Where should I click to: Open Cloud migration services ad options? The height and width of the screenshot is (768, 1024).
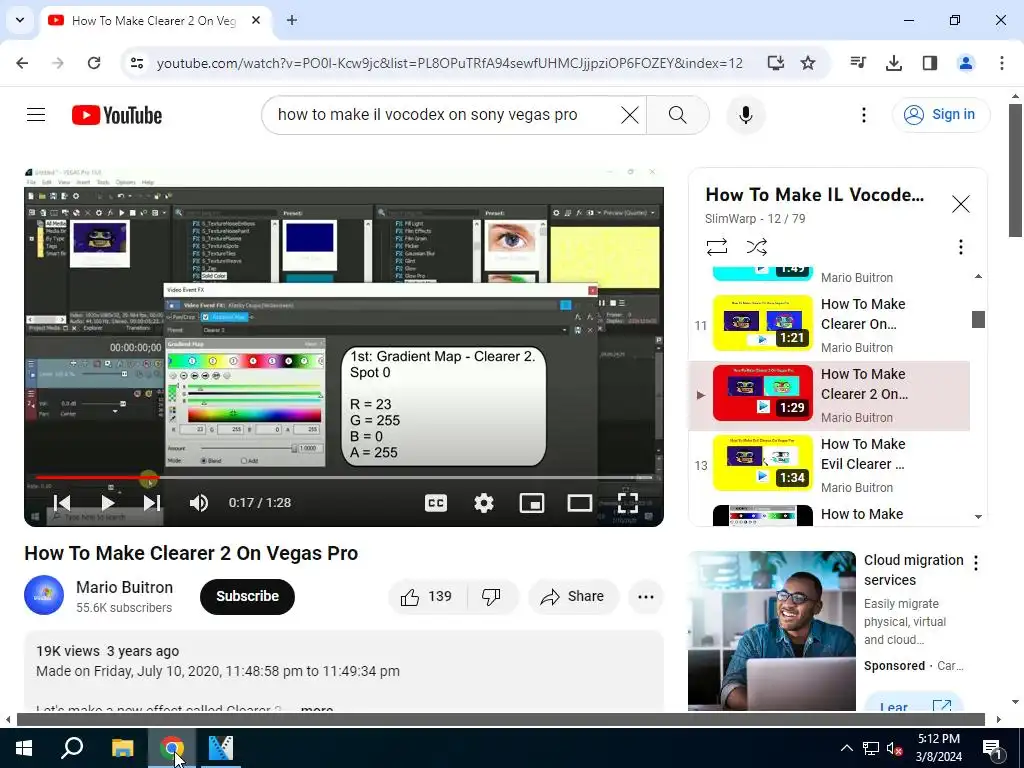pyautogui.click(x=976, y=563)
